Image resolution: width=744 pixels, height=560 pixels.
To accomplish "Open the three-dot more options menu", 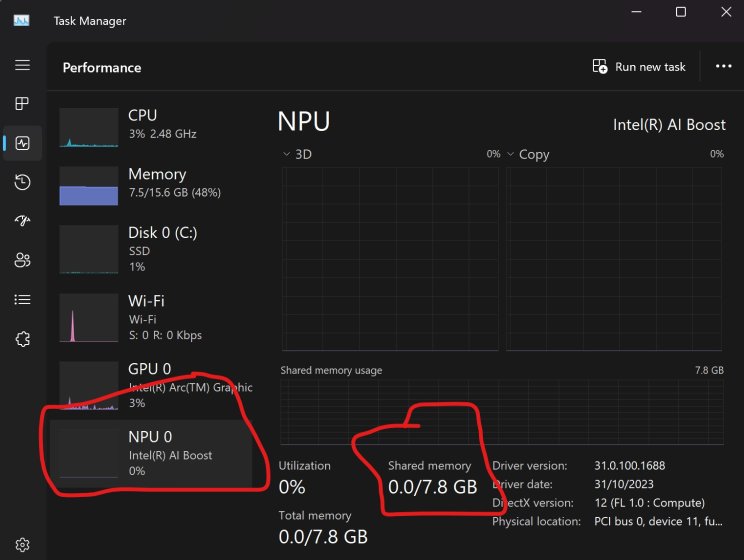I will 723,67.
